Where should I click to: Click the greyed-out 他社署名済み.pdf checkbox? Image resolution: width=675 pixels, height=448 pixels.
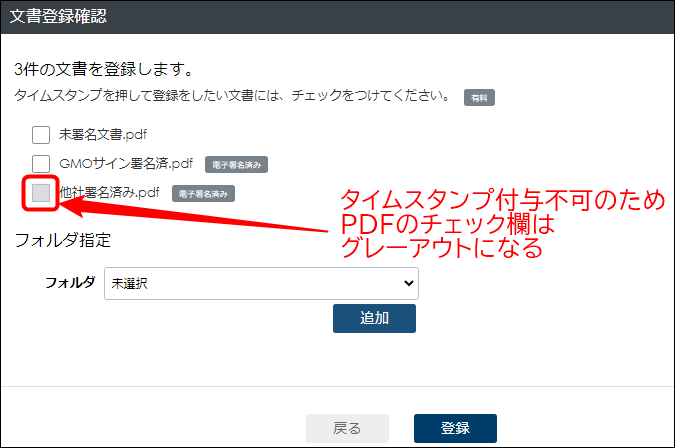41,193
